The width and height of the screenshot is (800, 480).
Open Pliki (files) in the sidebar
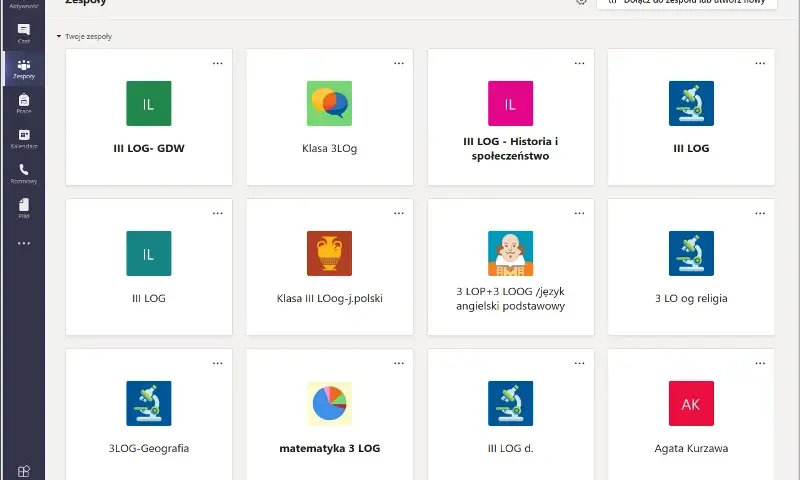tap(23, 208)
